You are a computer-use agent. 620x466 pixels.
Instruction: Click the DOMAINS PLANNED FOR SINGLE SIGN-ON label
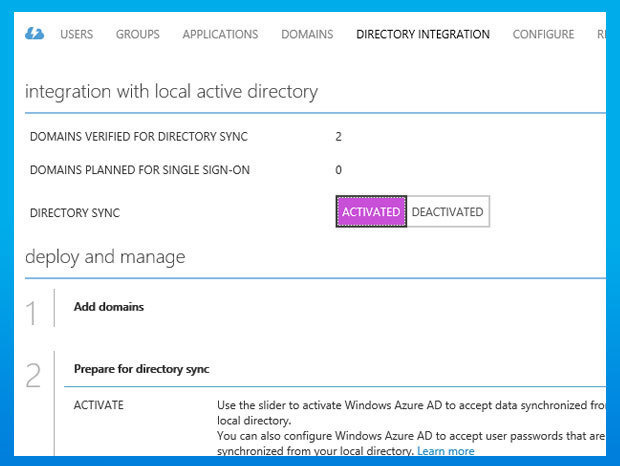[x=140, y=170]
